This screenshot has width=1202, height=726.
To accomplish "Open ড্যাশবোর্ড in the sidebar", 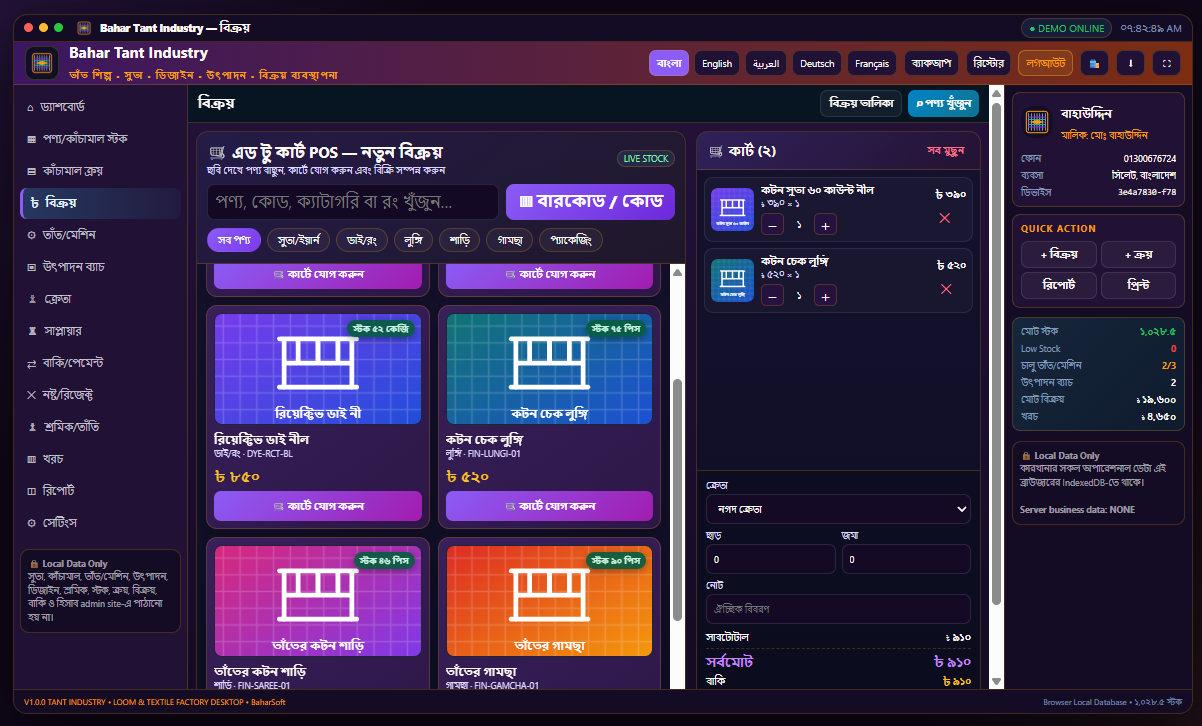I will tap(100, 106).
